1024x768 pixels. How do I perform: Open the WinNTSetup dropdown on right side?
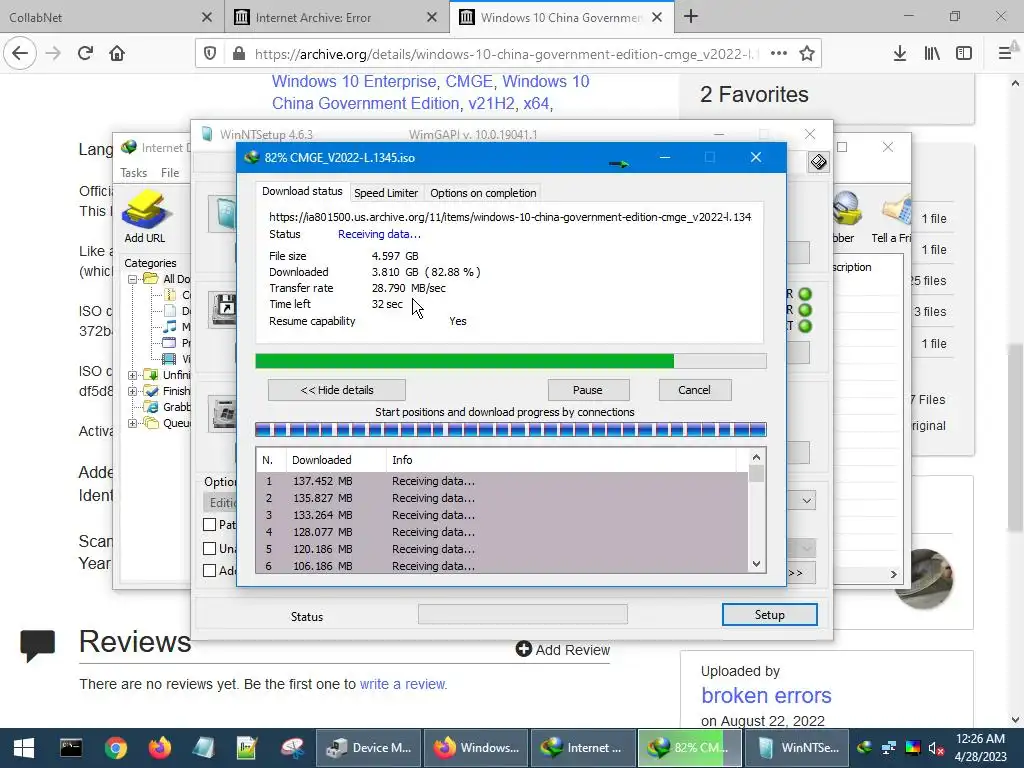pos(807,501)
